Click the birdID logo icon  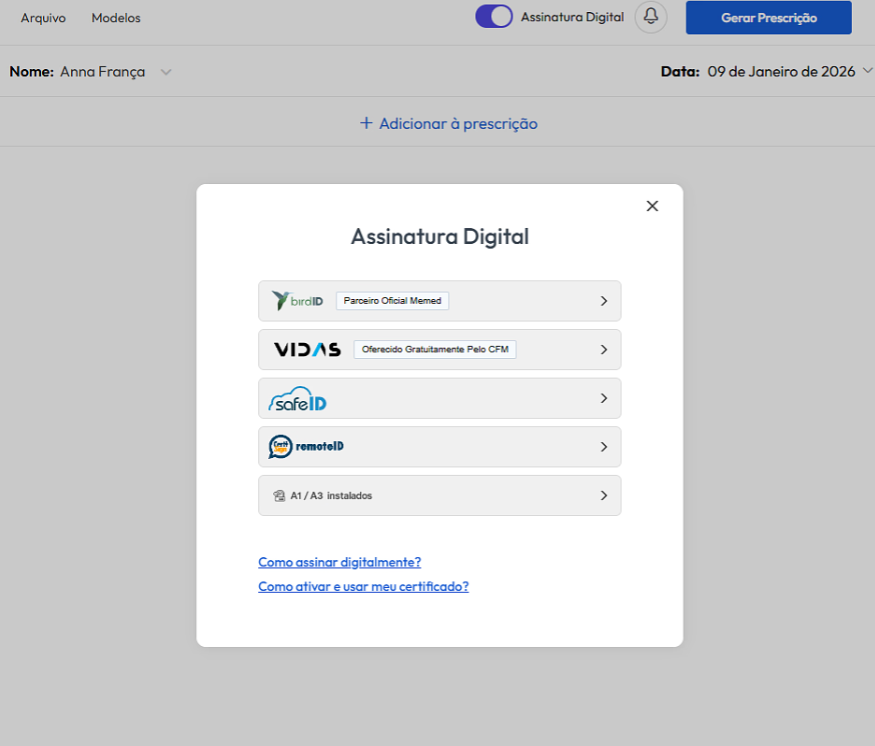[297, 300]
